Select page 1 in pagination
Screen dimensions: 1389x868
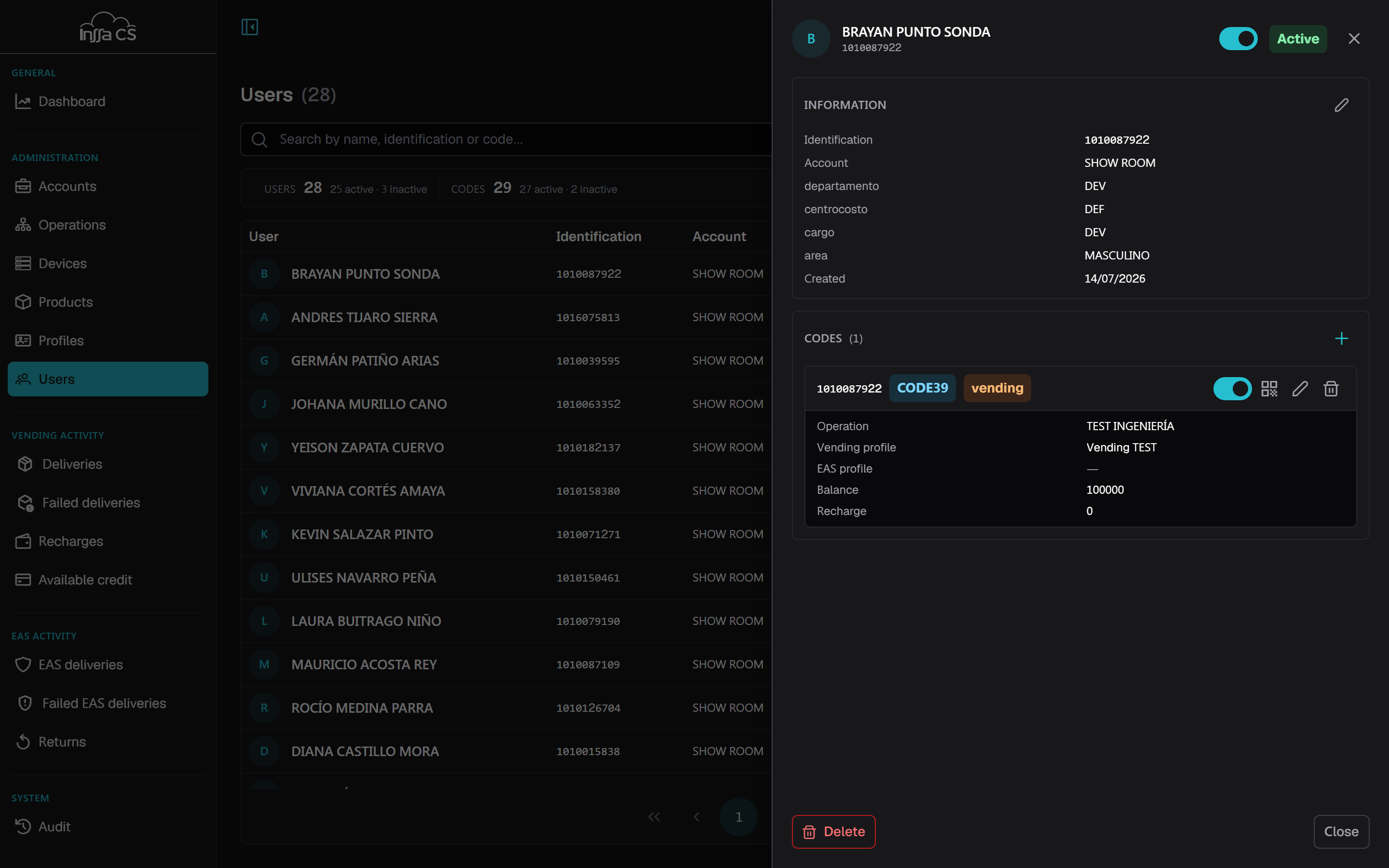(739, 817)
